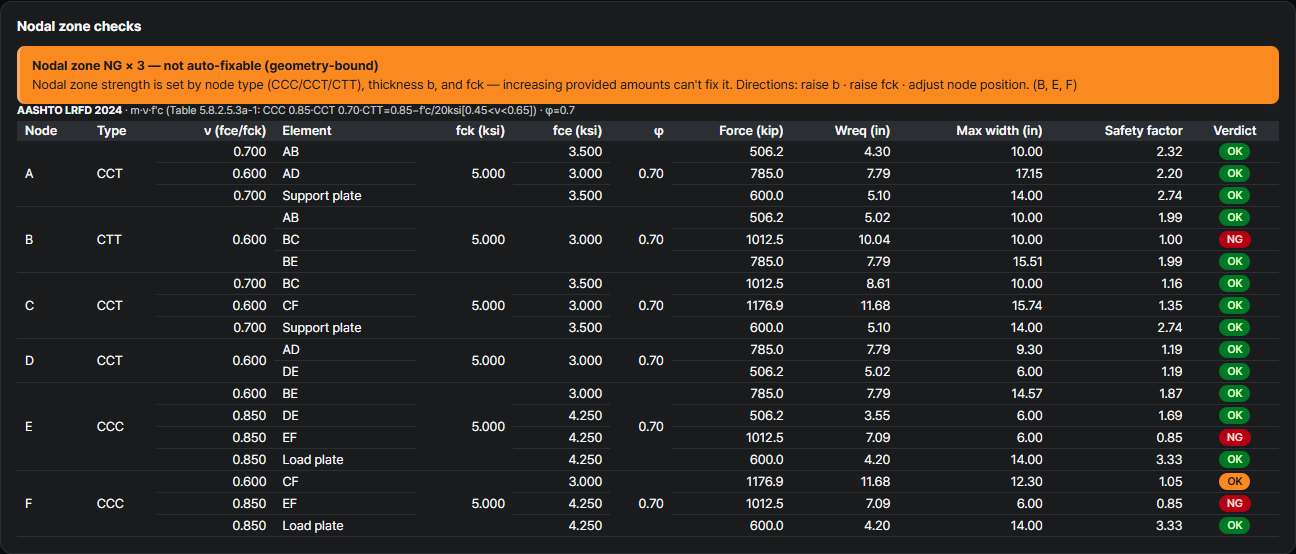Click the Wreq 4.30 value
Viewport: 1296px width, 554px height.
(x=878, y=152)
